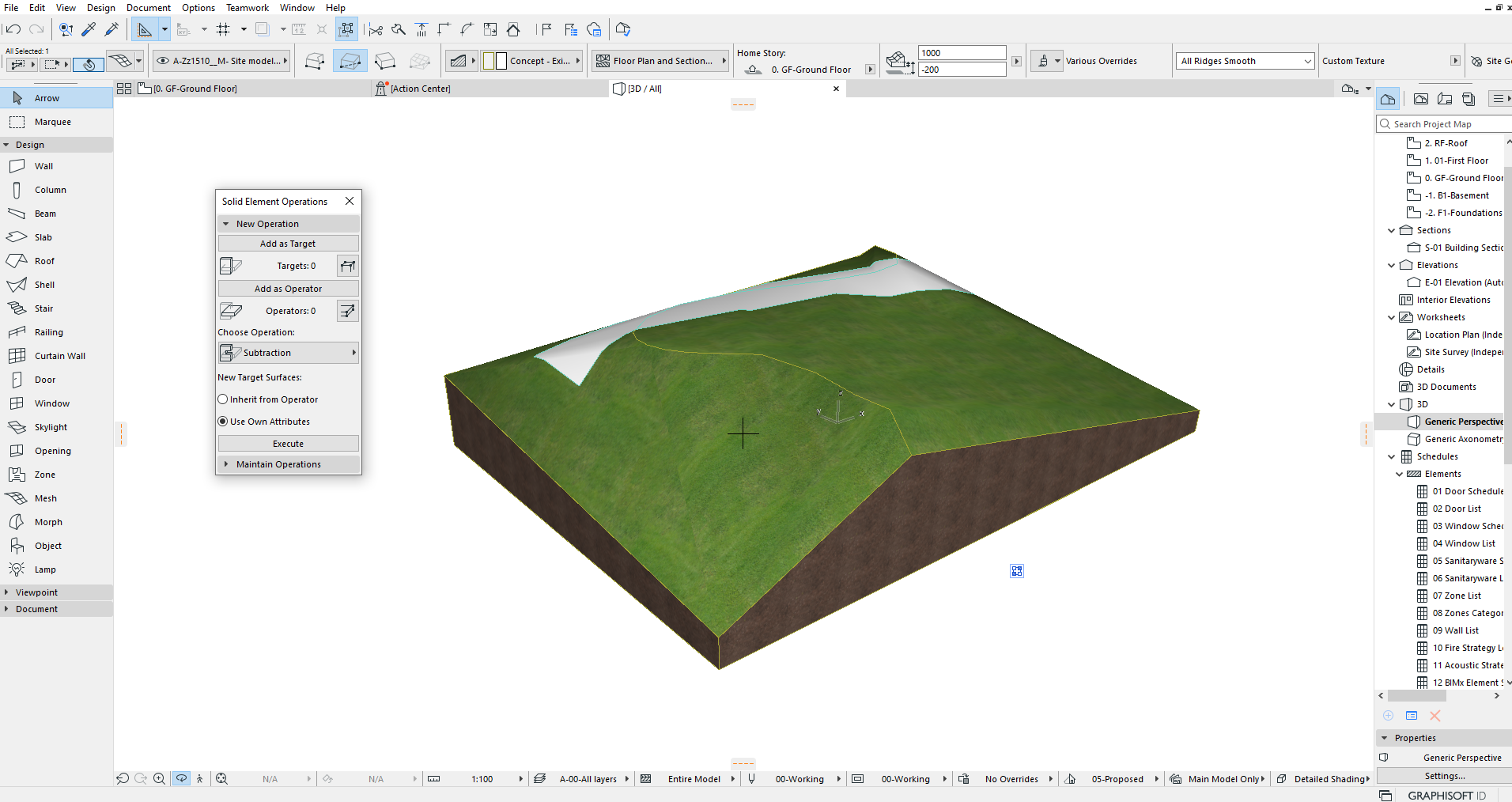Screen dimensions: 1512x802
Task: Activate the Orbit mode icon
Action: pyautogui.click(x=181, y=778)
